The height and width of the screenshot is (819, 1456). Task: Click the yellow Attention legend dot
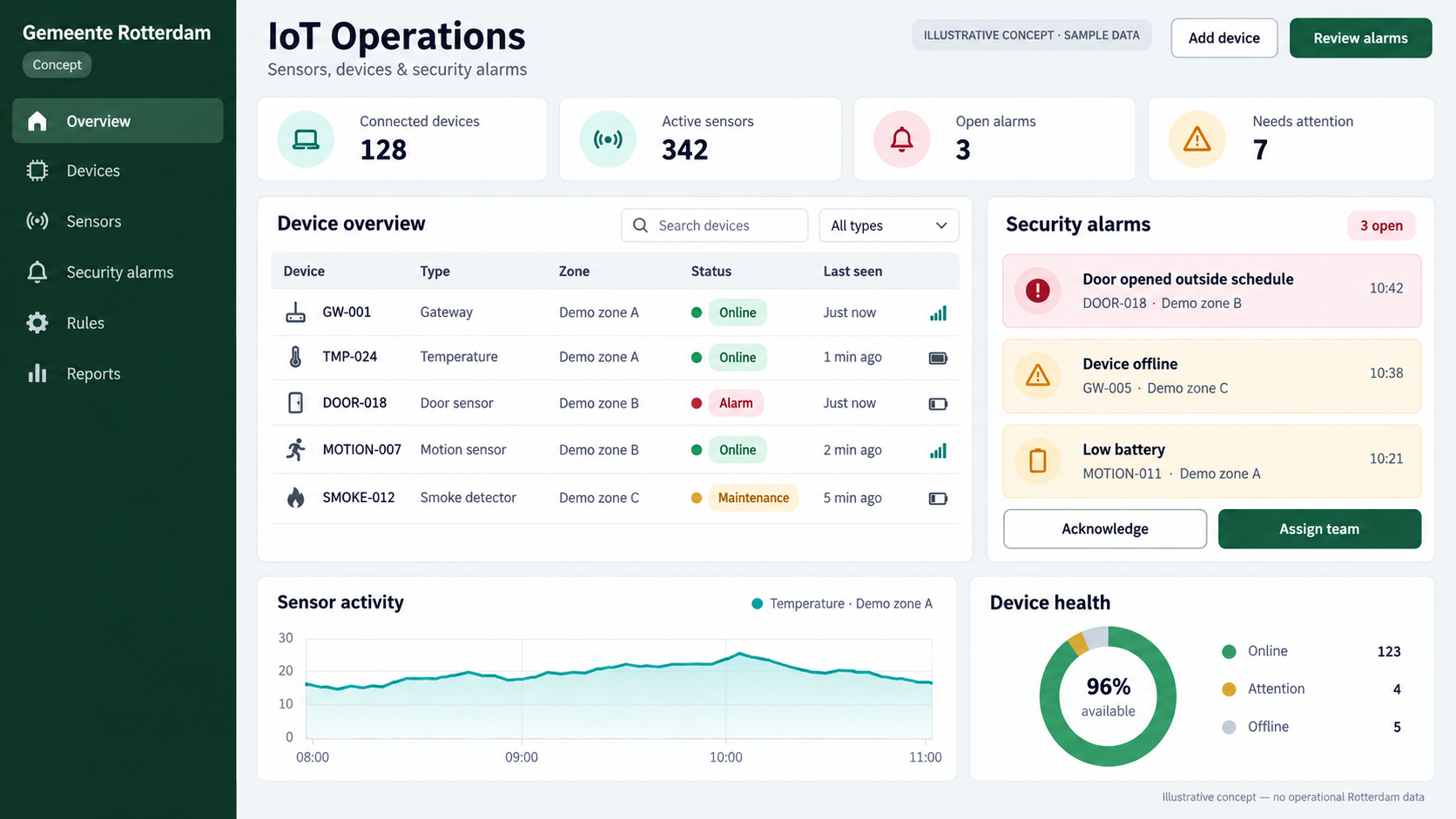click(x=1229, y=689)
